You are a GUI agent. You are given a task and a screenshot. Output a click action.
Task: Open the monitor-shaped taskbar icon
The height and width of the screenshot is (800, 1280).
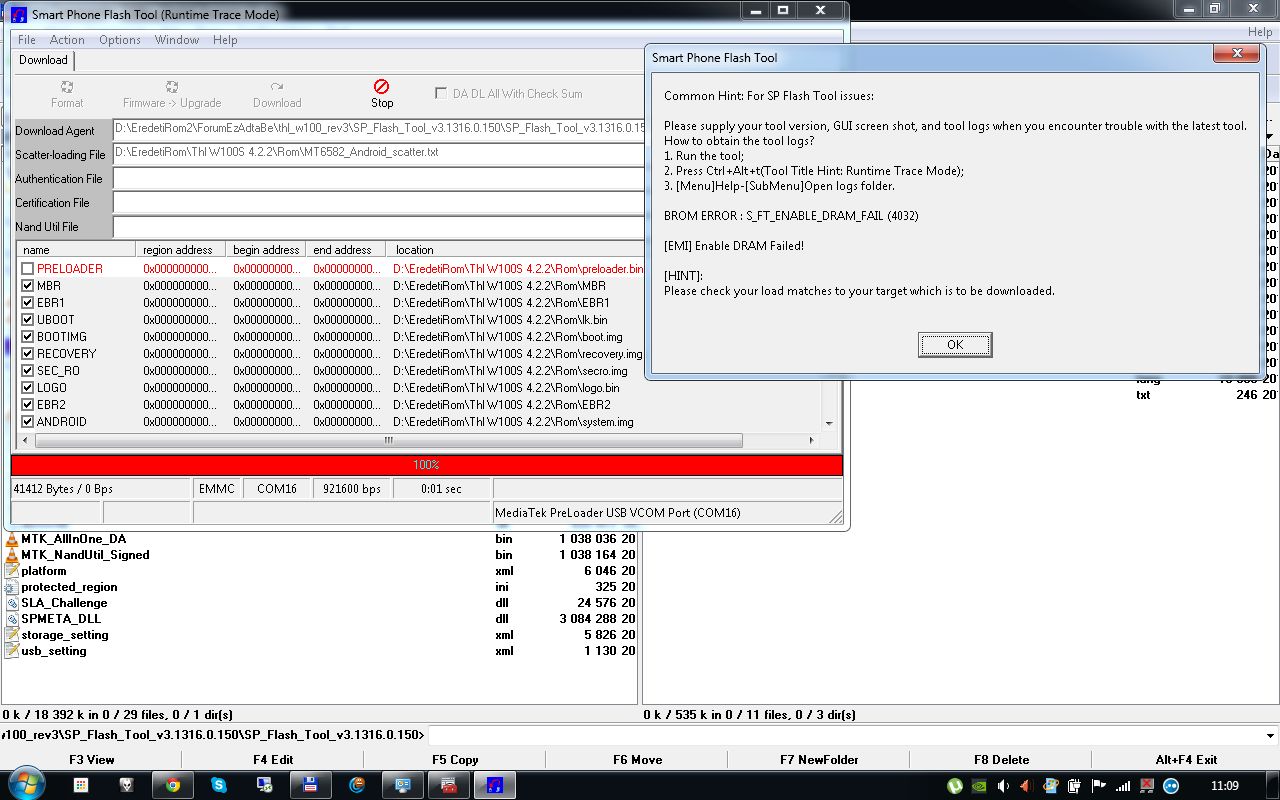click(403, 785)
